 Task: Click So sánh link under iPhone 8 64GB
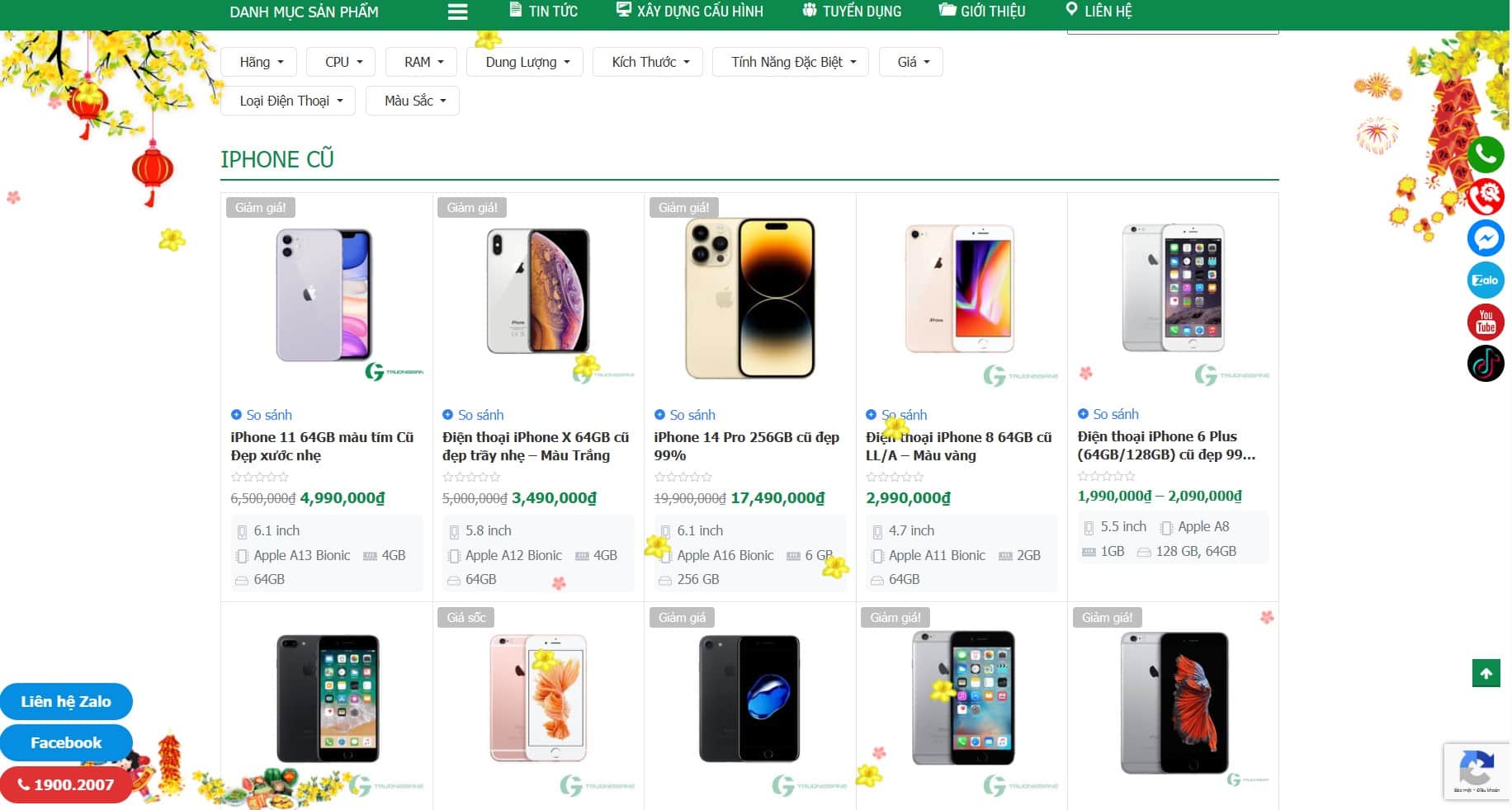click(x=904, y=415)
